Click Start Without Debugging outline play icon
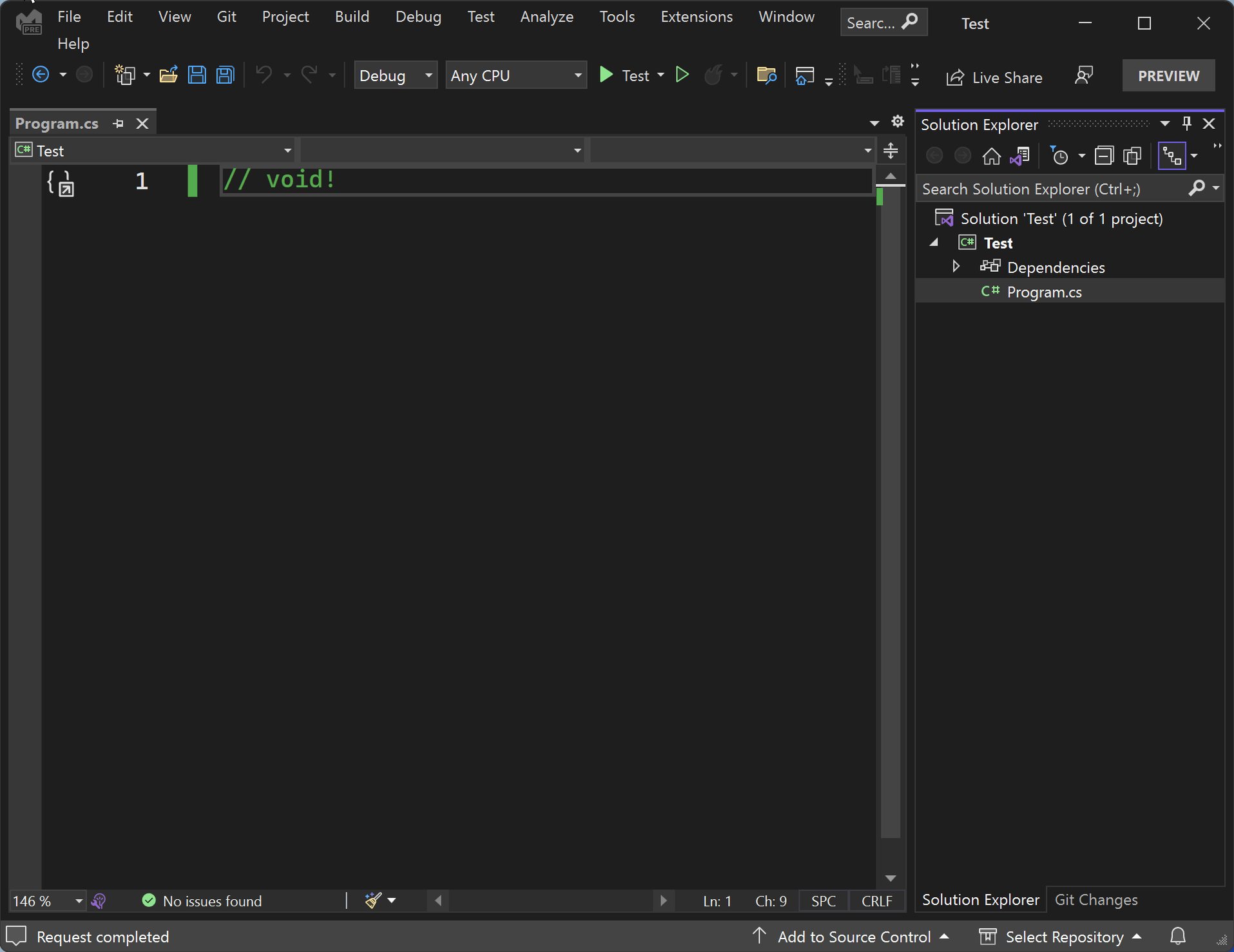This screenshot has width=1234, height=952. click(x=682, y=75)
